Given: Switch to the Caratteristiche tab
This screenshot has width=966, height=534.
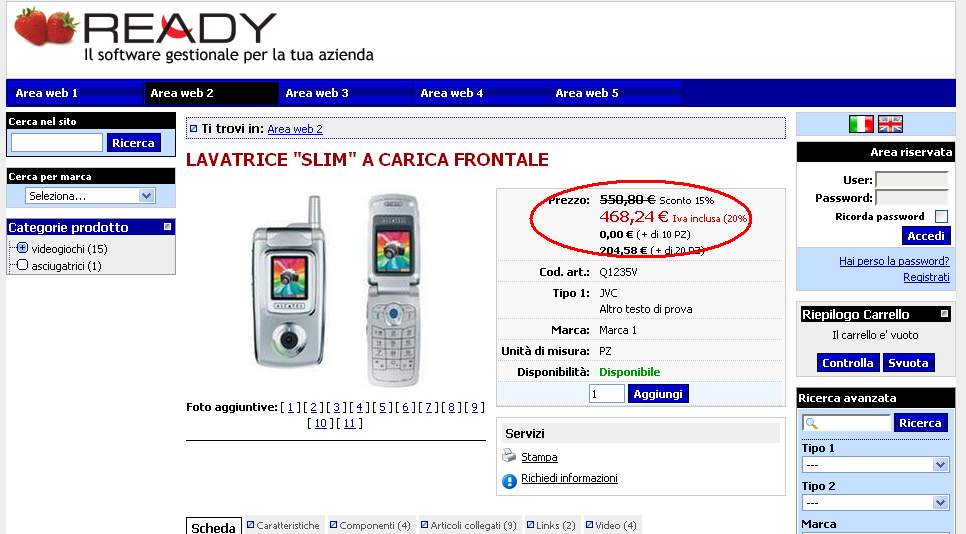Looking at the screenshot, I should coord(283,525).
